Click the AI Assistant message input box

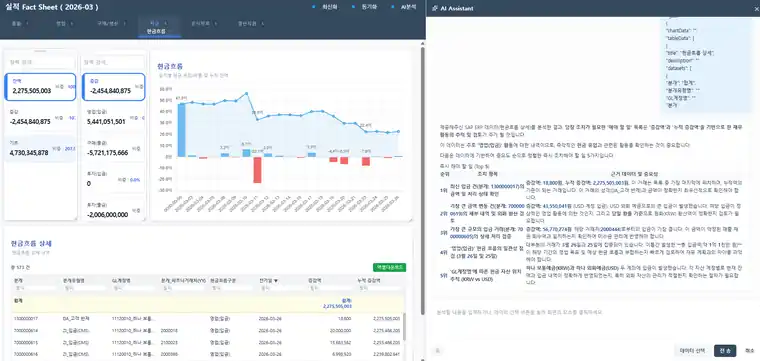(593, 322)
